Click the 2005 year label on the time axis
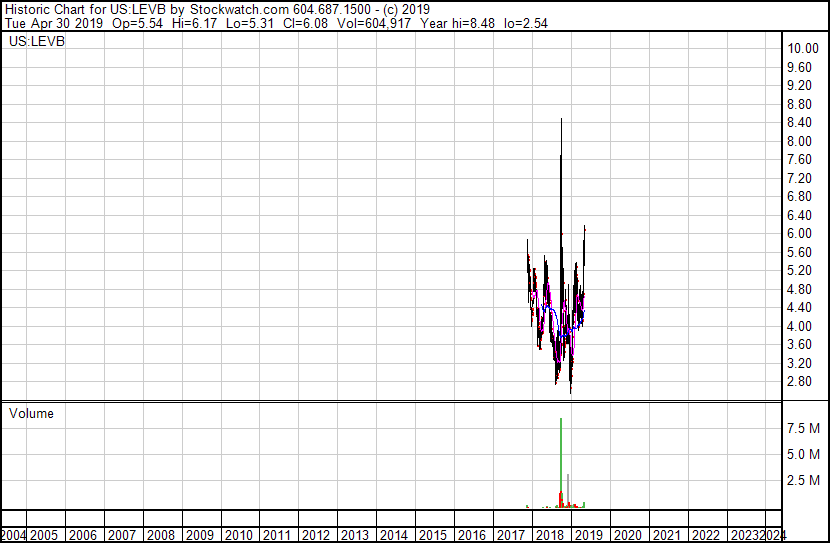Image resolution: width=830 pixels, height=543 pixels. click(45, 535)
